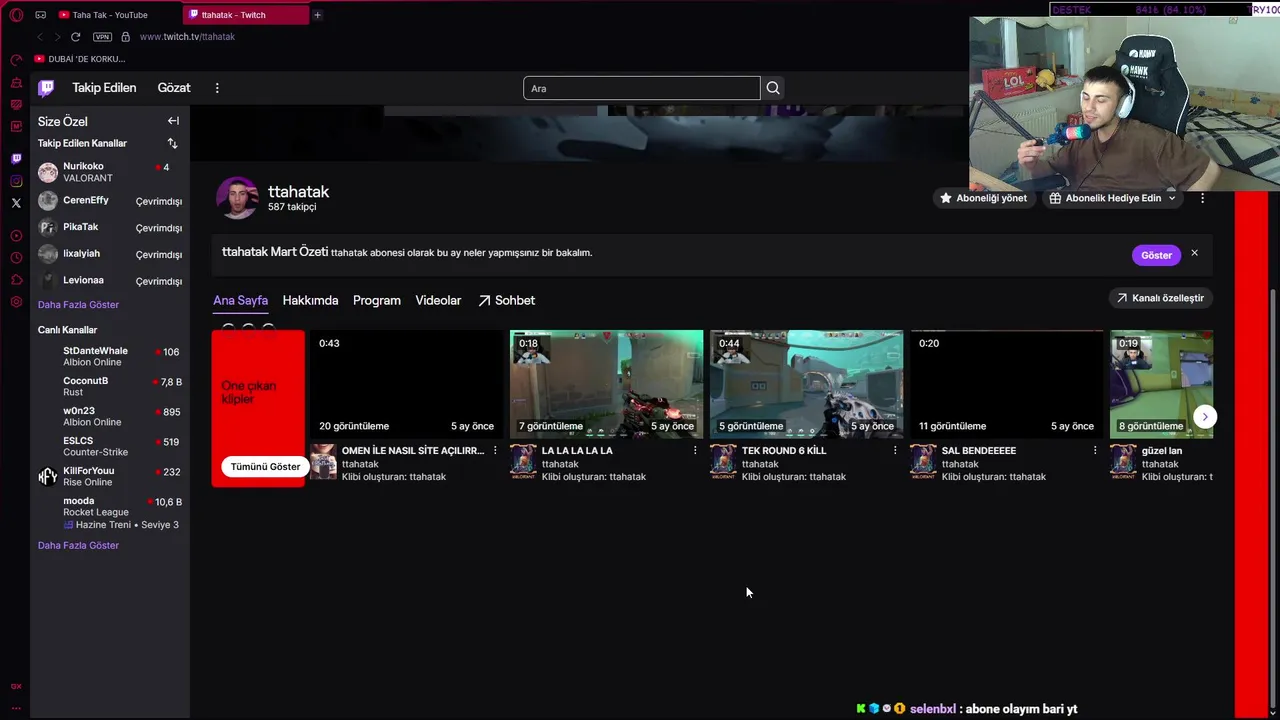Open the Player icon in the sidebar
This screenshot has height=720, width=1280.
coord(16,236)
